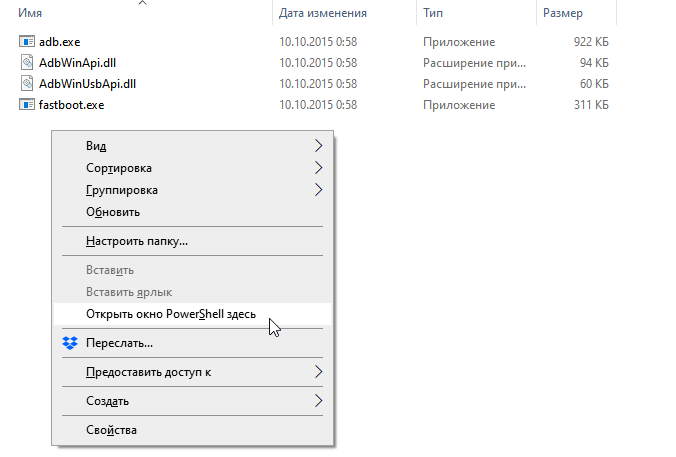
Task: Click the AdbWinUsbApi.dll file icon
Action: pyautogui.click(x=27, y=83)
